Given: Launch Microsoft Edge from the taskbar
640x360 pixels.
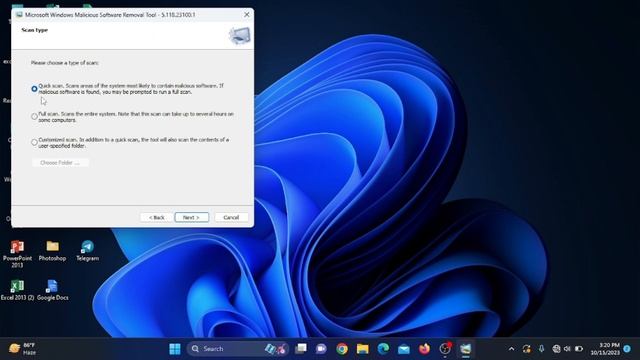Looking at the screenshot, I should [x=383, y=349].
